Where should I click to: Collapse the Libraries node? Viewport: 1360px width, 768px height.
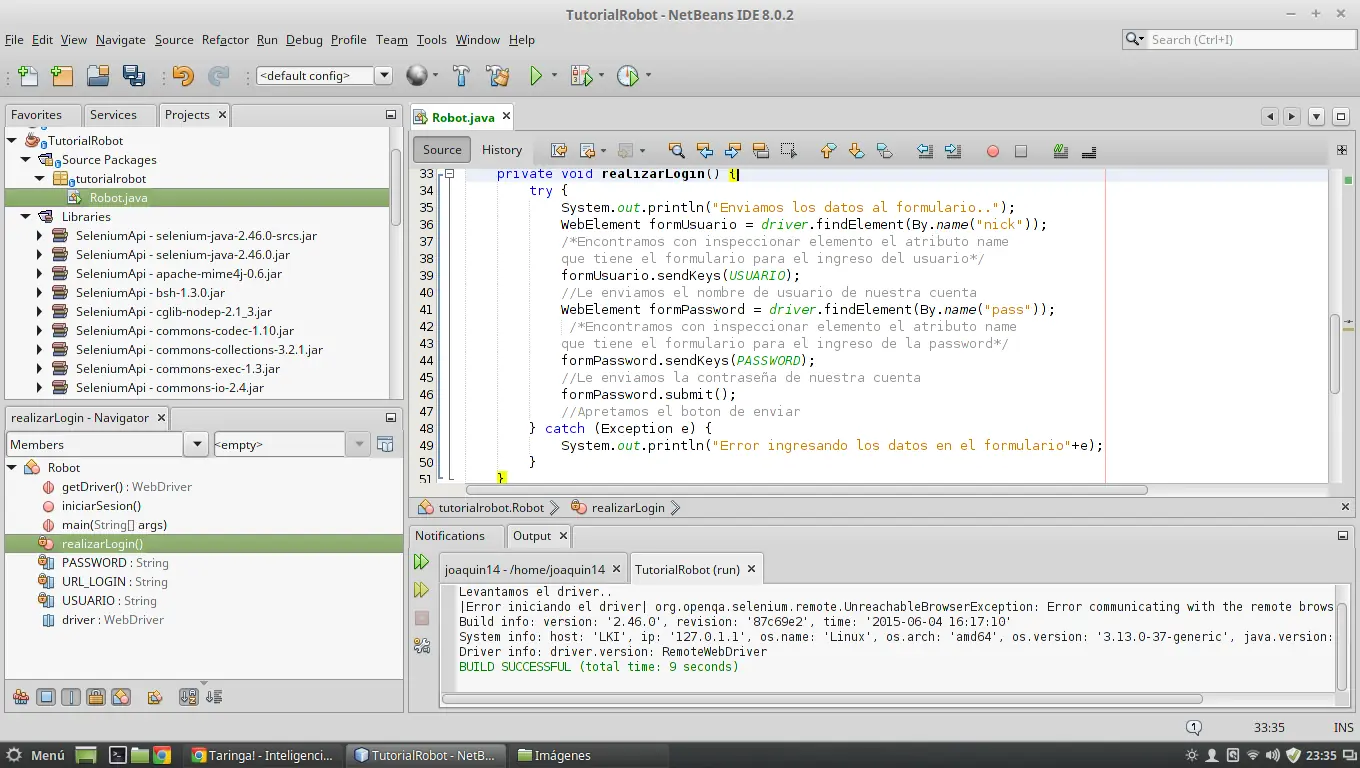click(26, 217)
